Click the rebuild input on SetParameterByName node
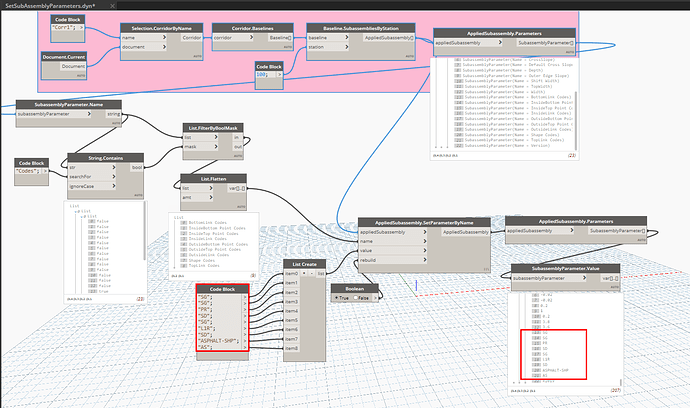This screenshot has width=690, height=408. [x=393, y=260]
